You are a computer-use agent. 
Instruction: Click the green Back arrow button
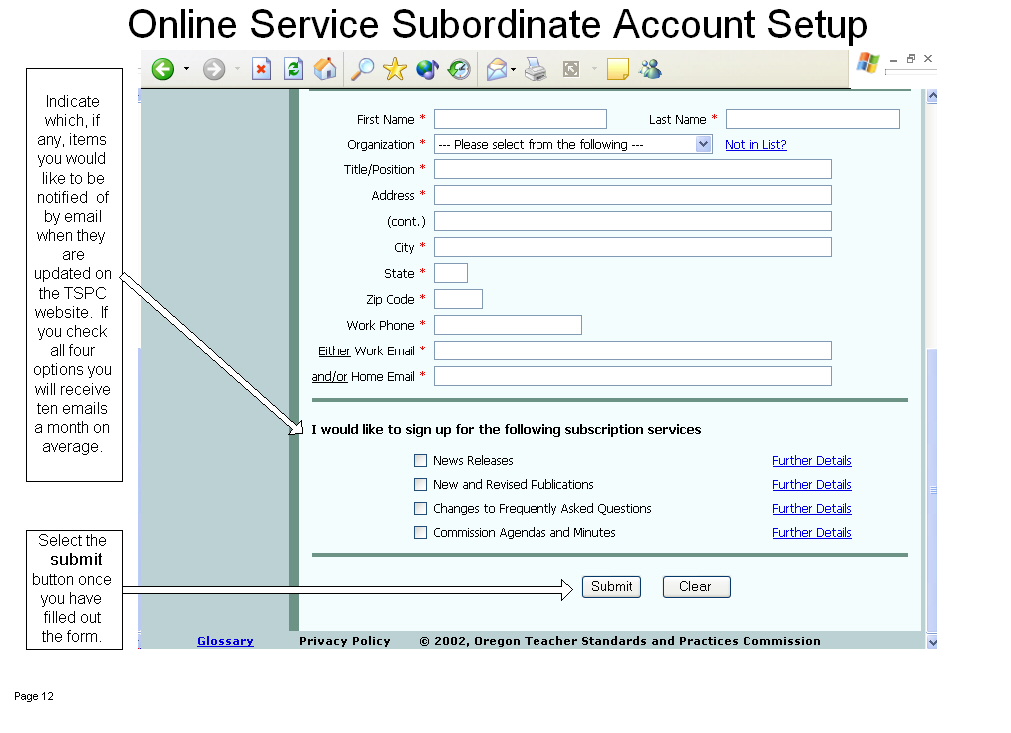[163, 69]
